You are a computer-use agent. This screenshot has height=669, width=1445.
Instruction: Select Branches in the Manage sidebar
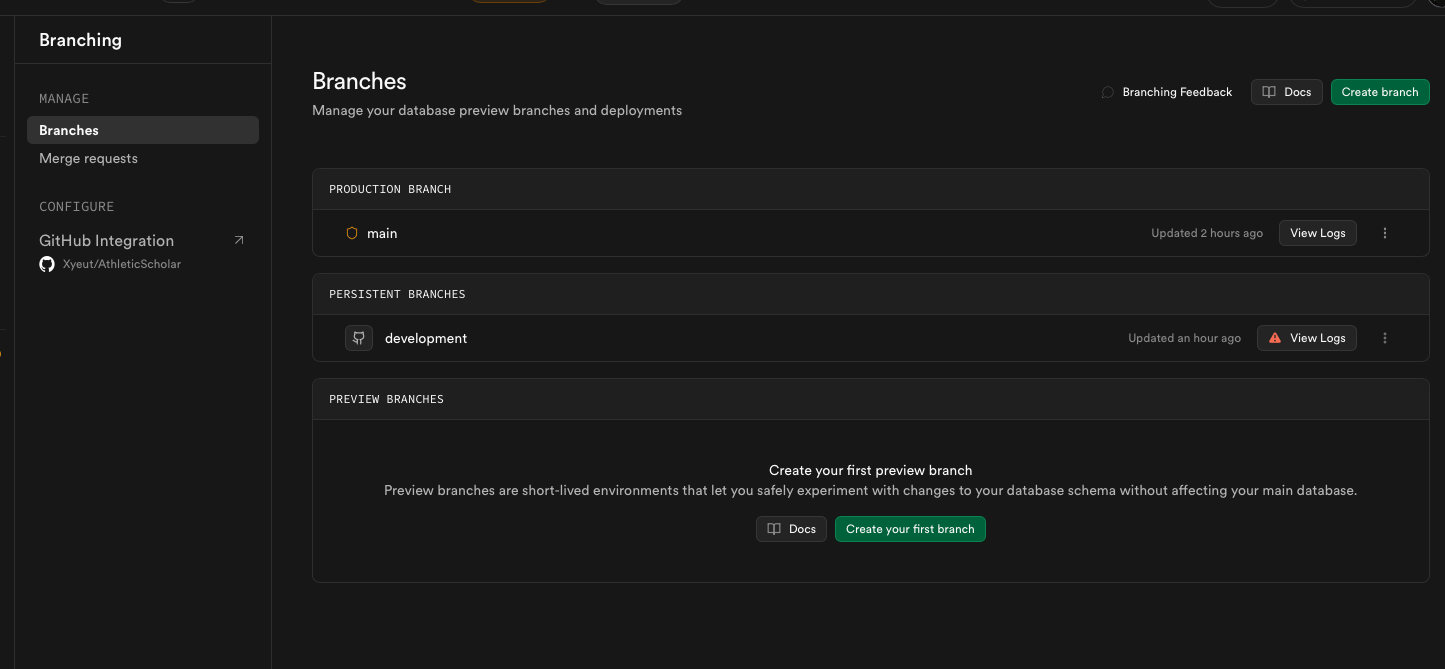[142, 130]
